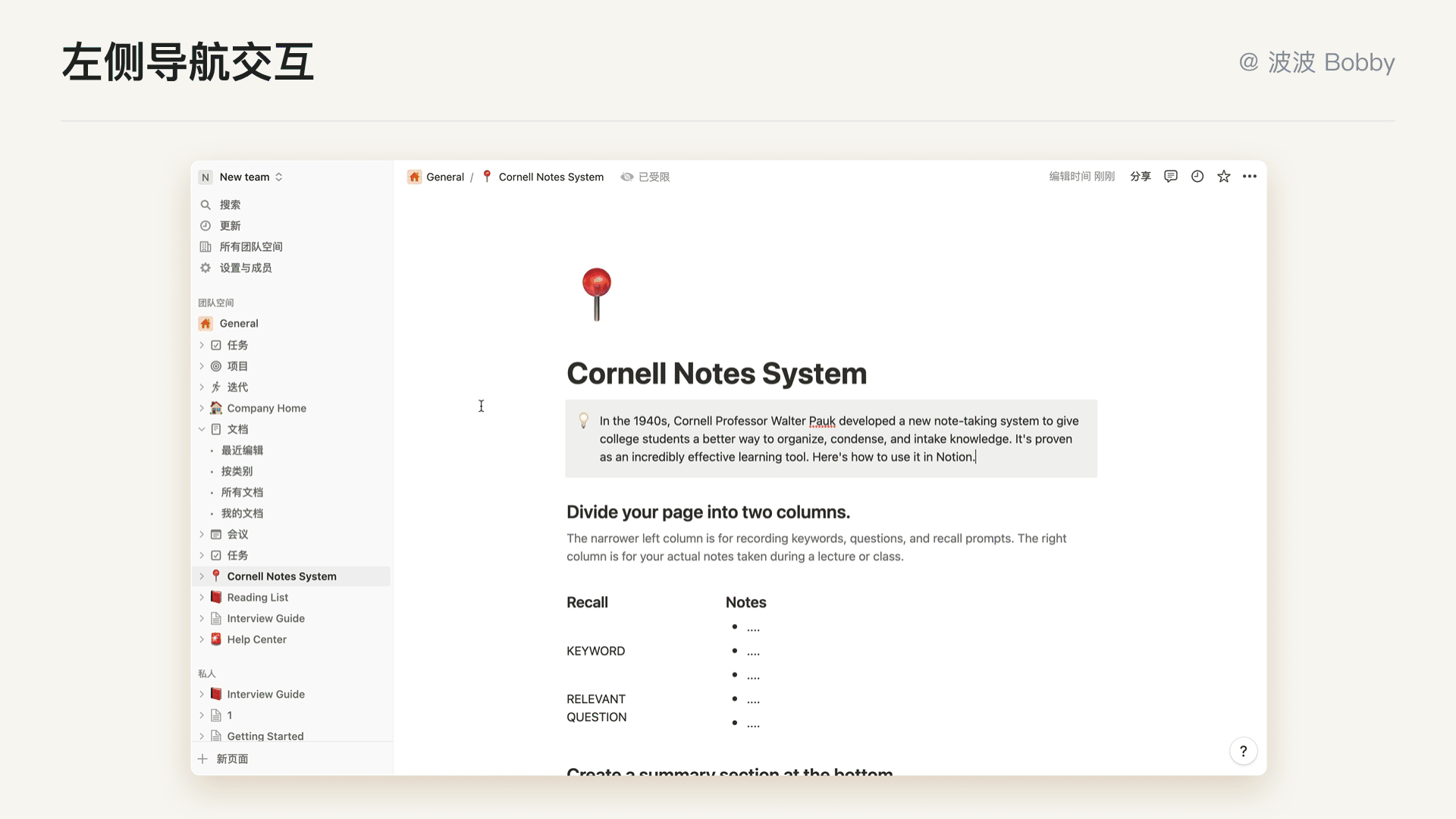Expand the Company Home page tree

click(x=202, y=408)
